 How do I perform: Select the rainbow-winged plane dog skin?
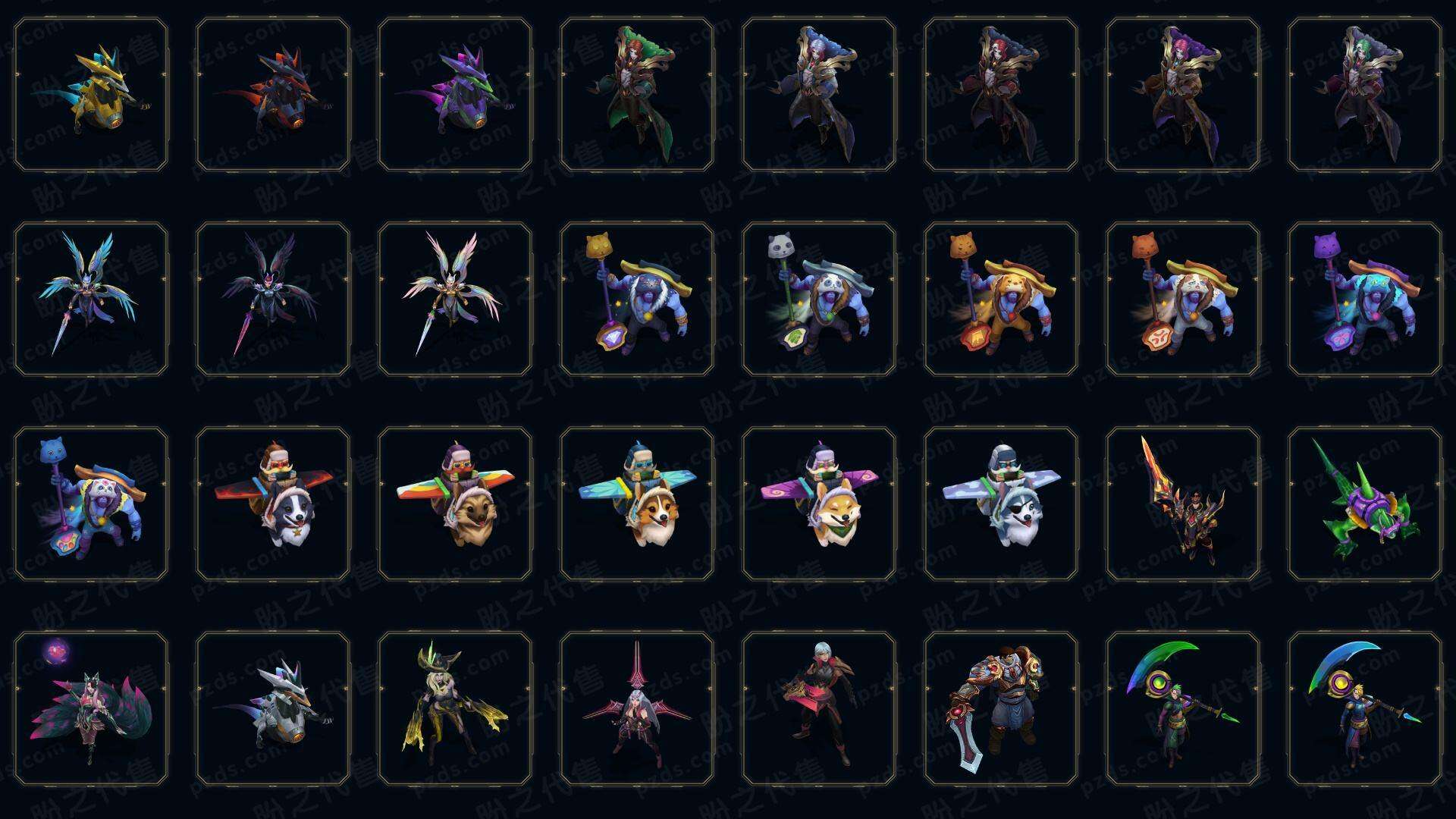[455, 504]
